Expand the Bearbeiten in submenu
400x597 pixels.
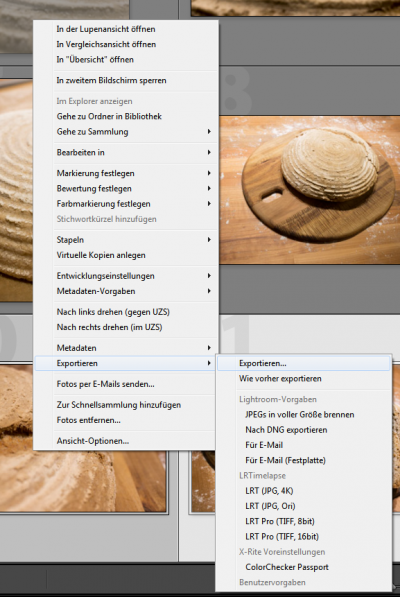[126, 152]
